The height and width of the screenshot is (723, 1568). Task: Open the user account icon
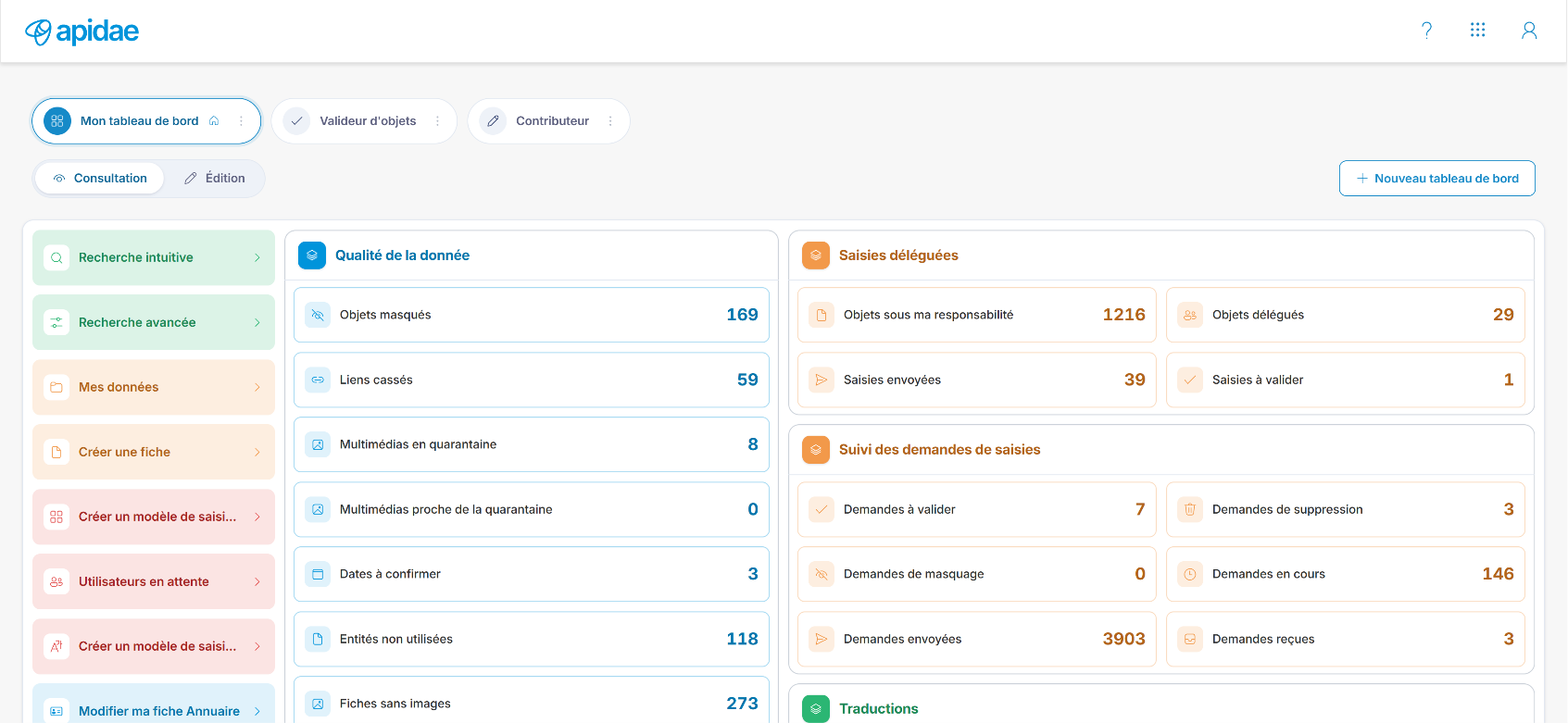(x=1529, y=31)
